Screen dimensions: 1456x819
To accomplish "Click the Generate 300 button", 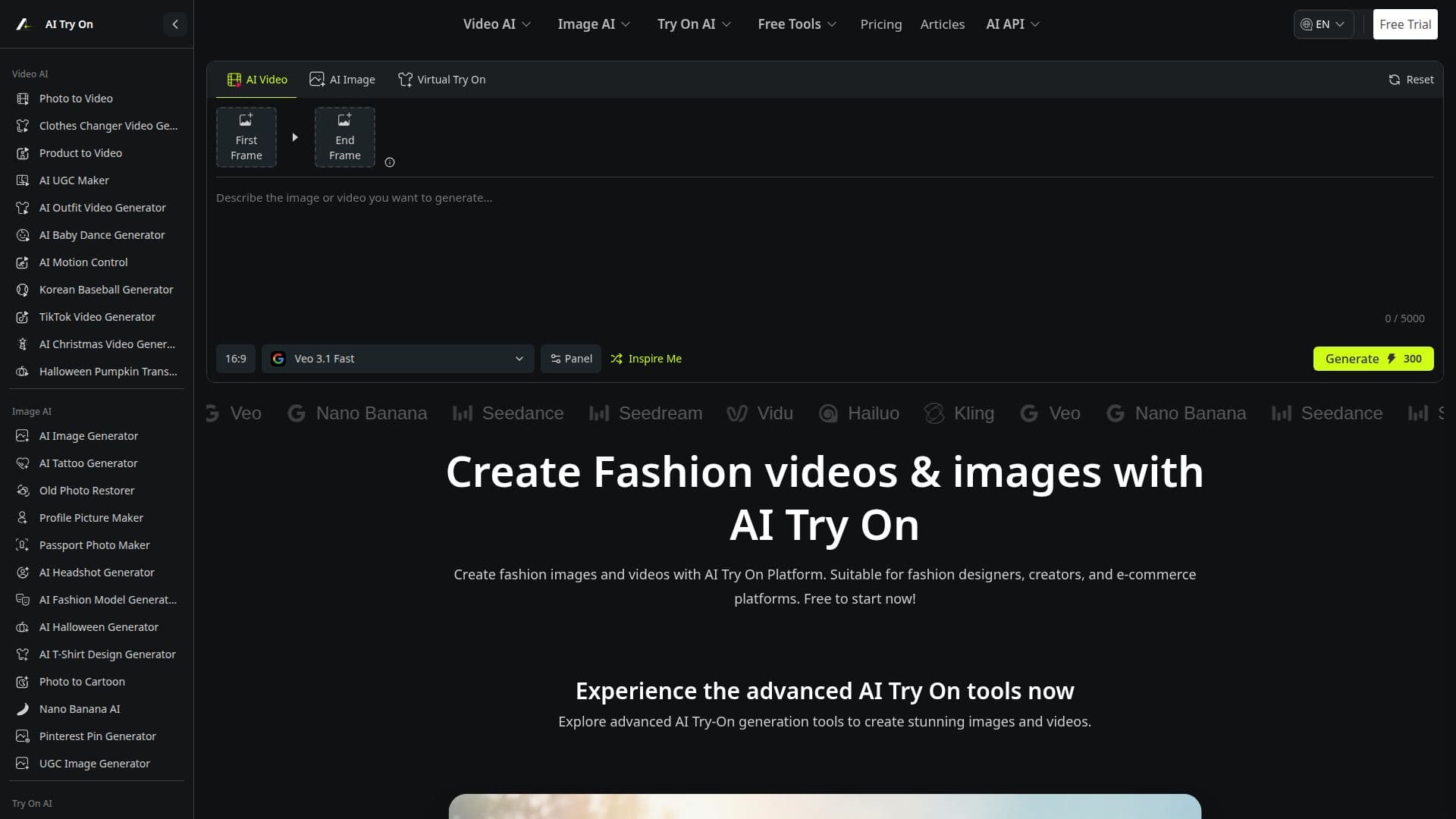I will (x=1373, y=359).
